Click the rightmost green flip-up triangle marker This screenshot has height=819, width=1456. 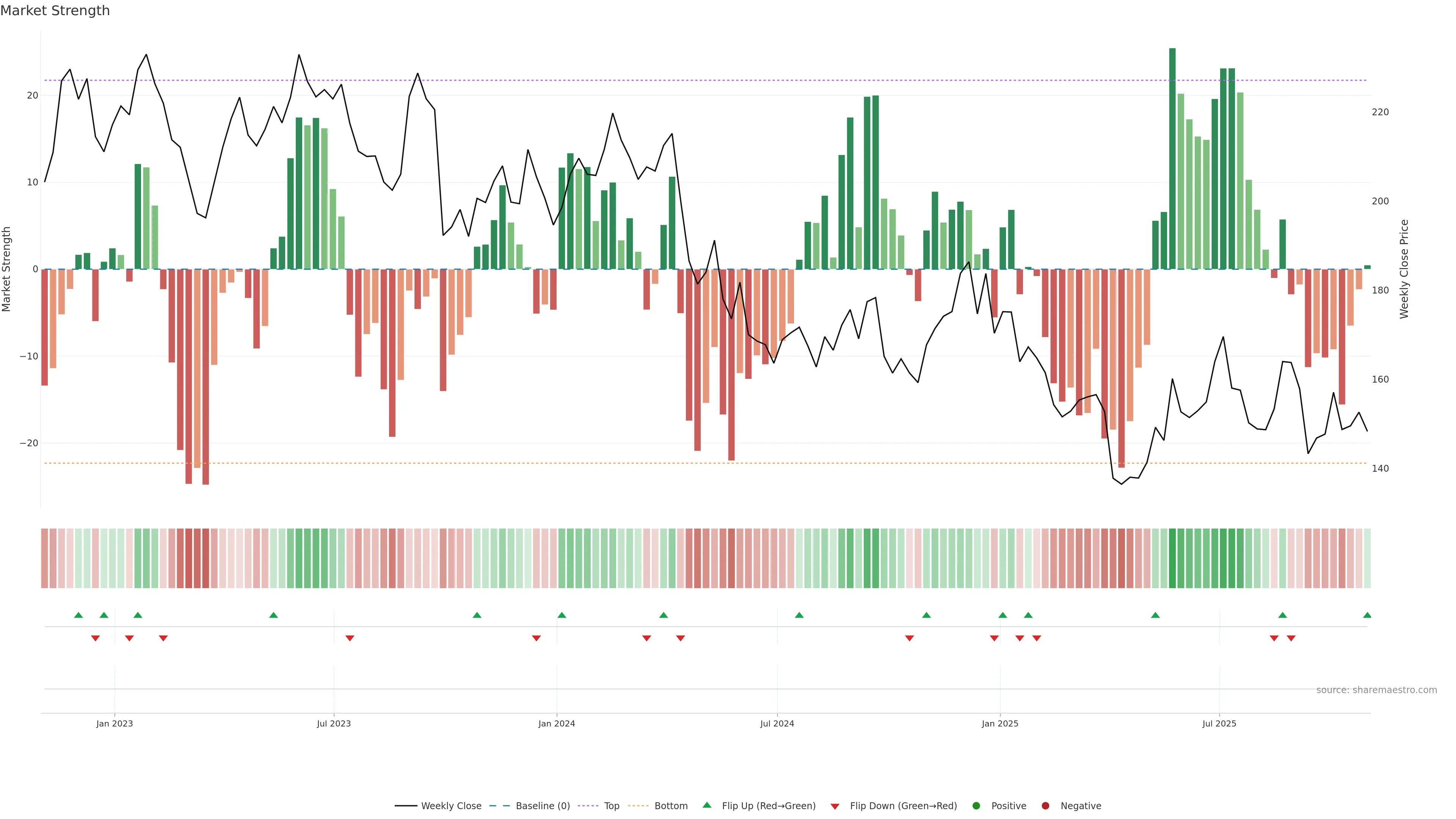click(1367, 615)
